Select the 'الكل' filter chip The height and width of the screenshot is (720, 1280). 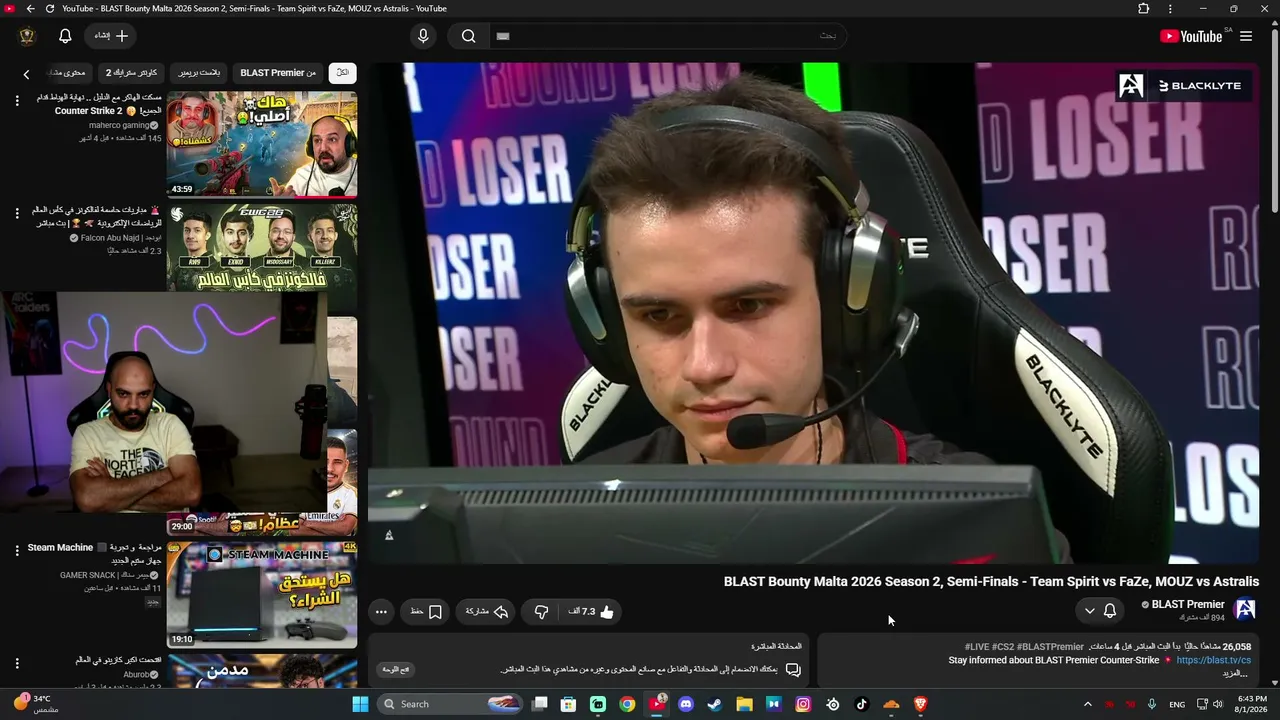tap(342, 73)
